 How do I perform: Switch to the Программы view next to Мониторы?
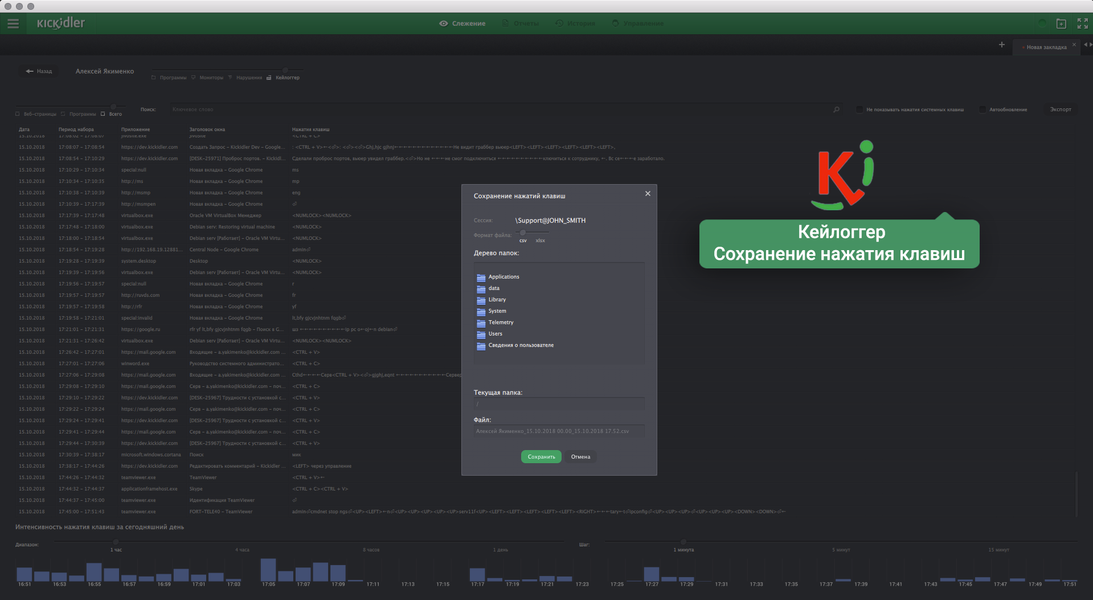pos(169,78)
